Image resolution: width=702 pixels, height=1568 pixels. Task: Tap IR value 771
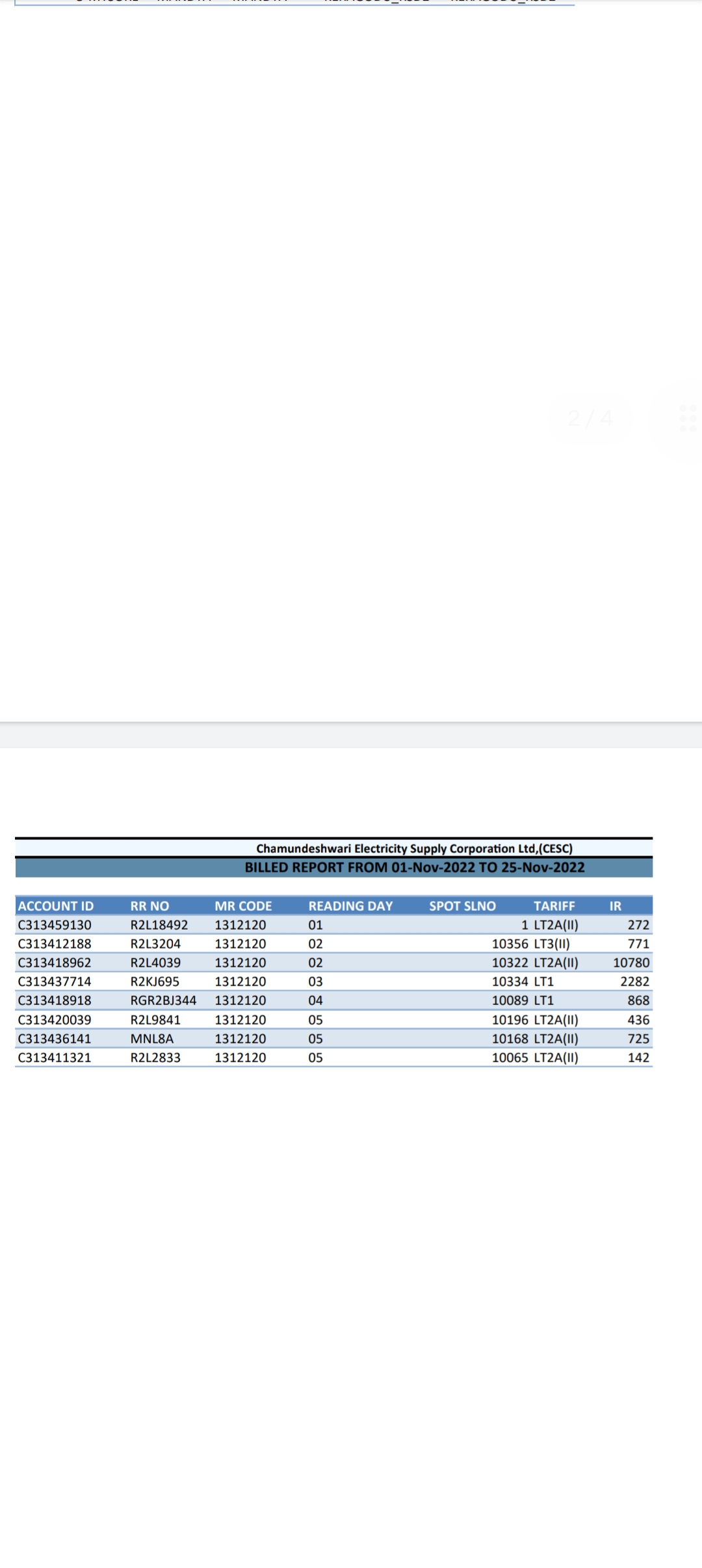click(638, 943)
